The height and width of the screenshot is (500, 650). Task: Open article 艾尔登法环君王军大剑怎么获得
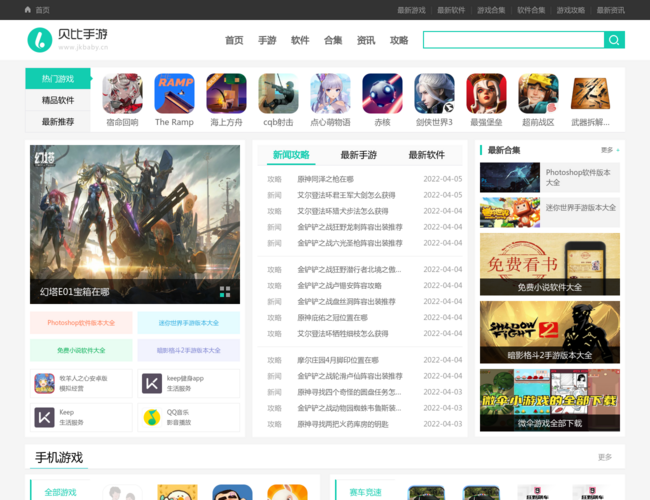pyautogui.click(x=346, y=195)
